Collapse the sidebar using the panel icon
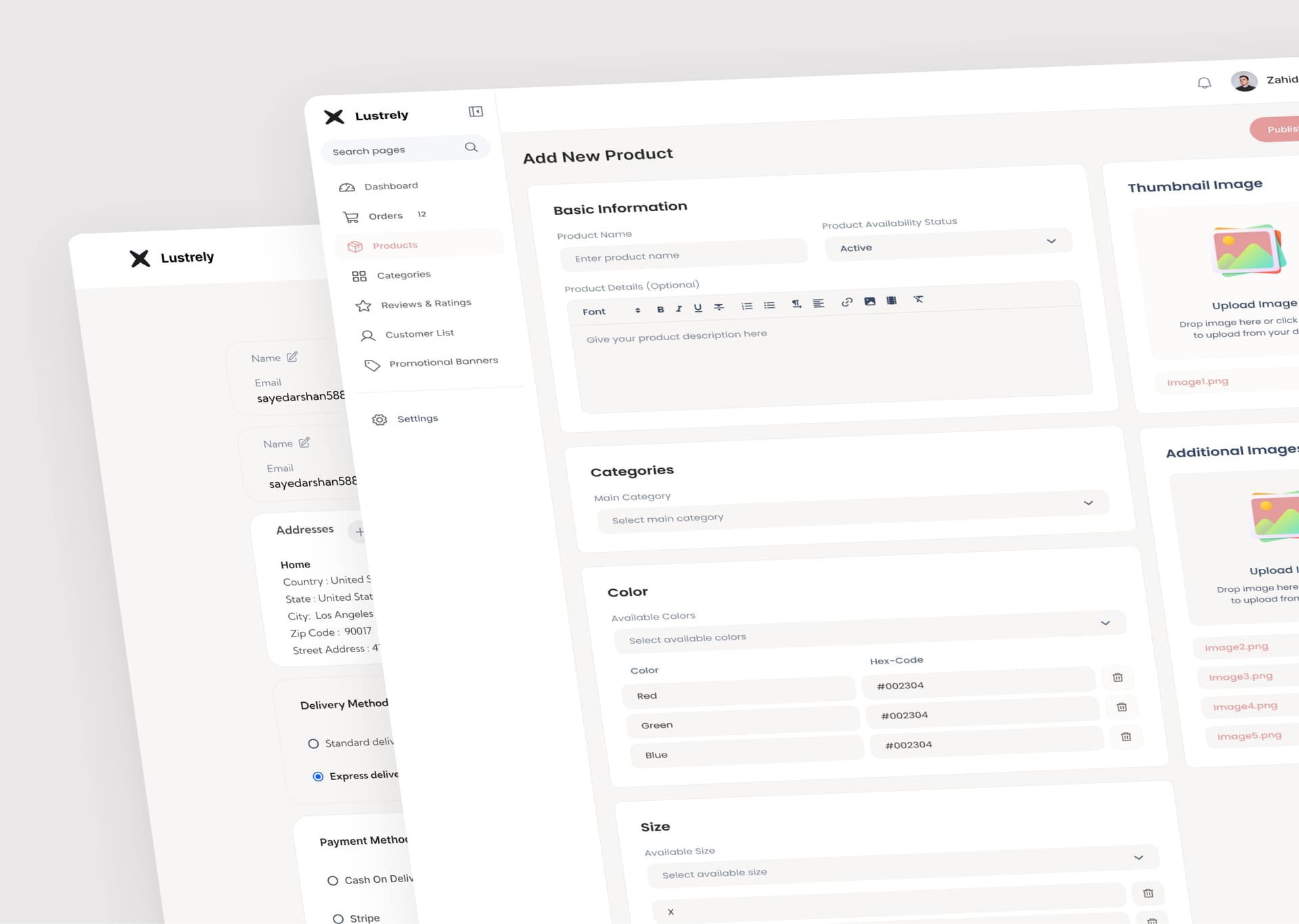 pos(476,112)
